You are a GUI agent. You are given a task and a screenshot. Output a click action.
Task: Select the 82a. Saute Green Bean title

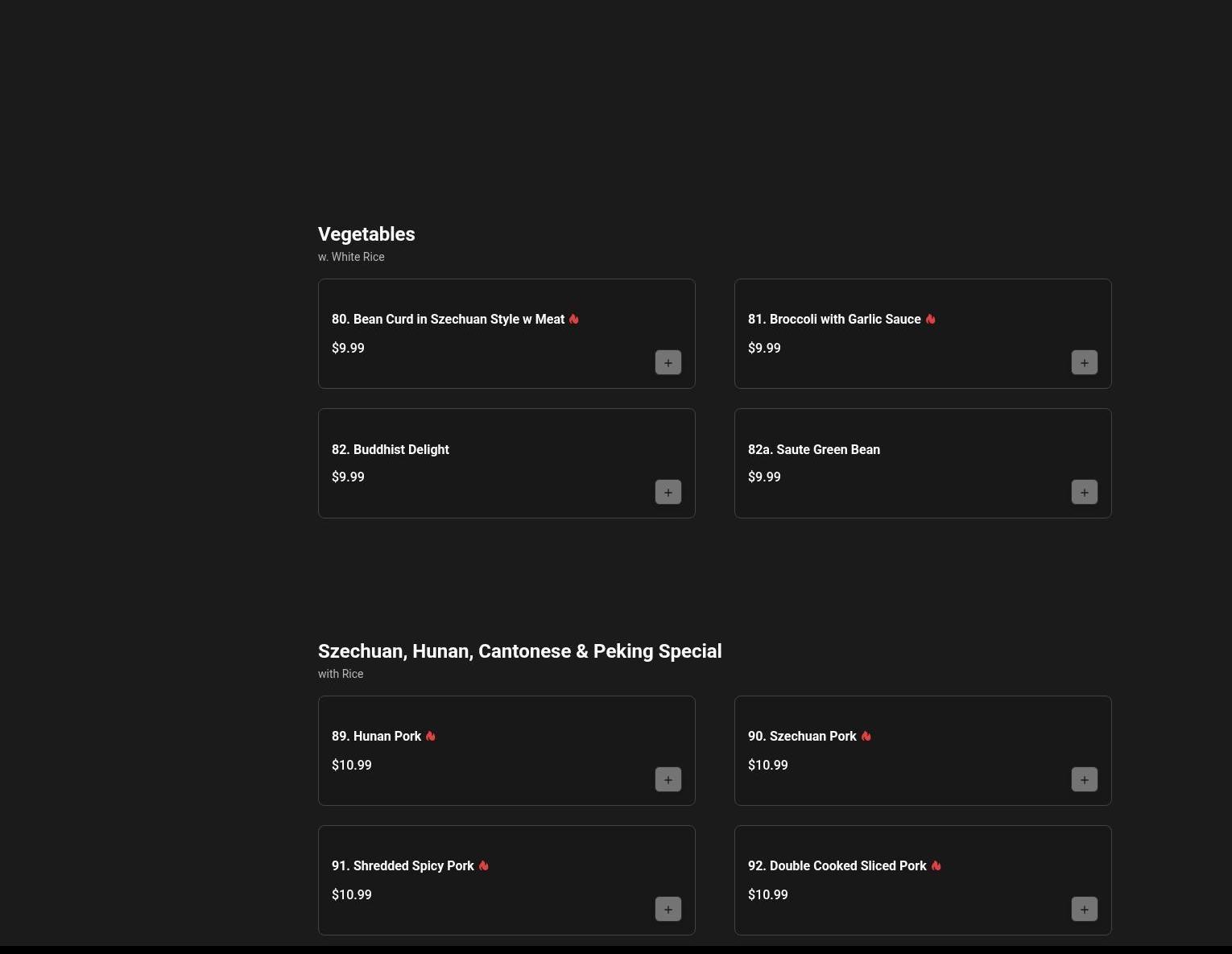[814, 449]
